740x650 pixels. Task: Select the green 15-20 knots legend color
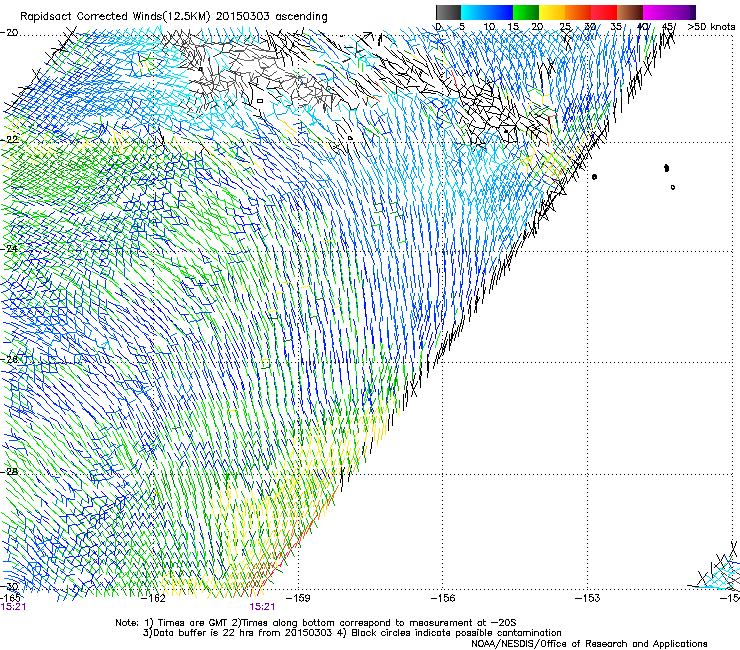point(526,12)
